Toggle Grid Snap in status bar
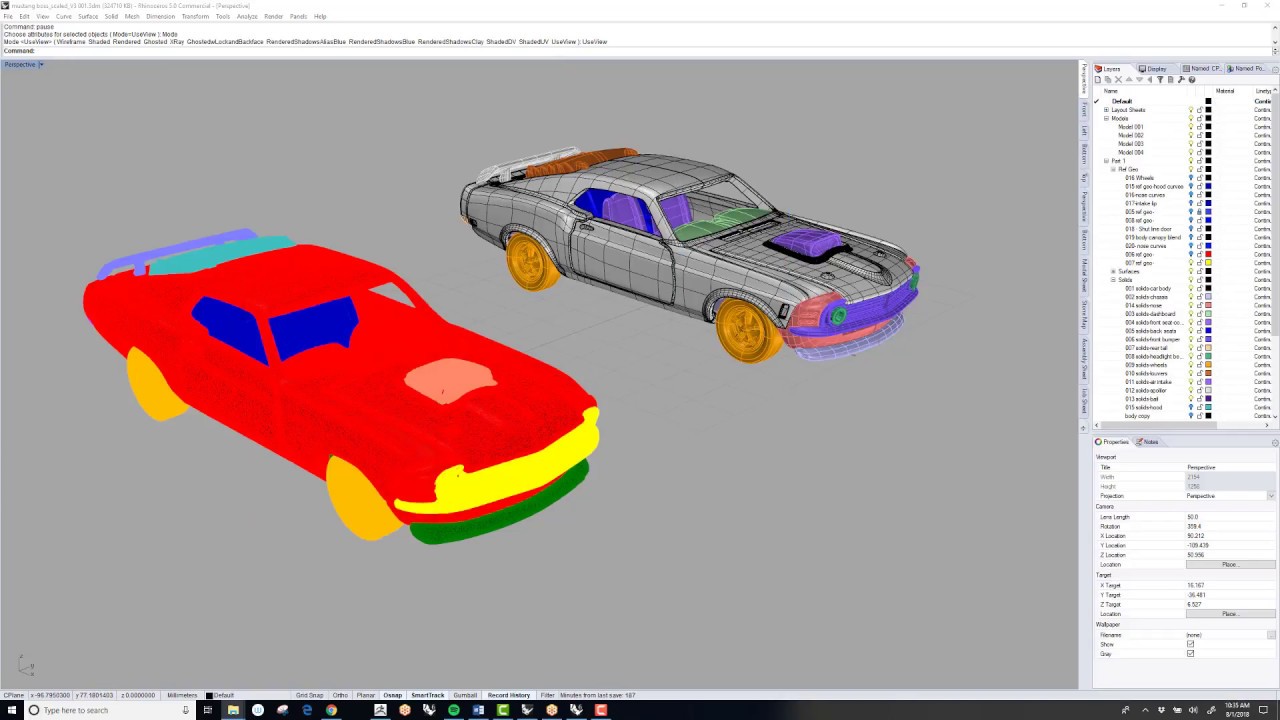The height and width of the screenshot is (720, 1280). [309, 695]
